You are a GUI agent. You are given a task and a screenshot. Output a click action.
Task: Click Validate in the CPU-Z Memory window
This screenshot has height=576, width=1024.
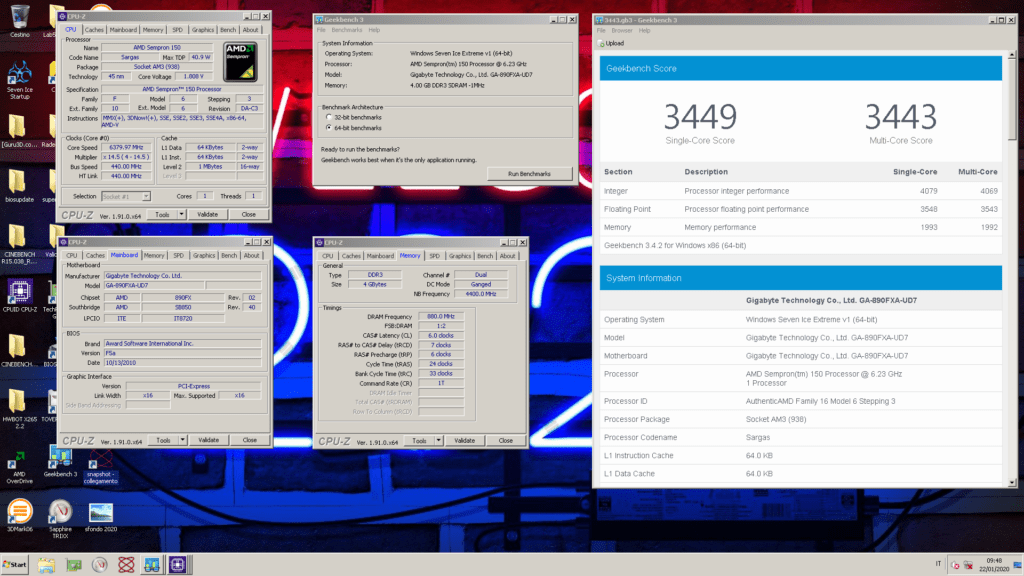[464, 441]
